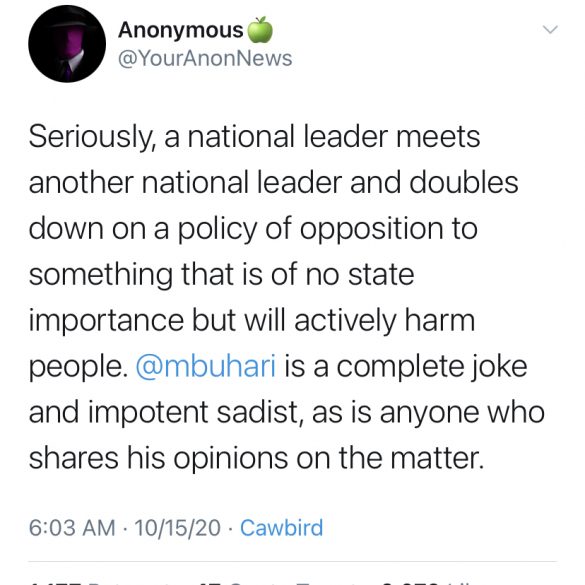Open the Likes count at bottom

[x=425, y=582]
